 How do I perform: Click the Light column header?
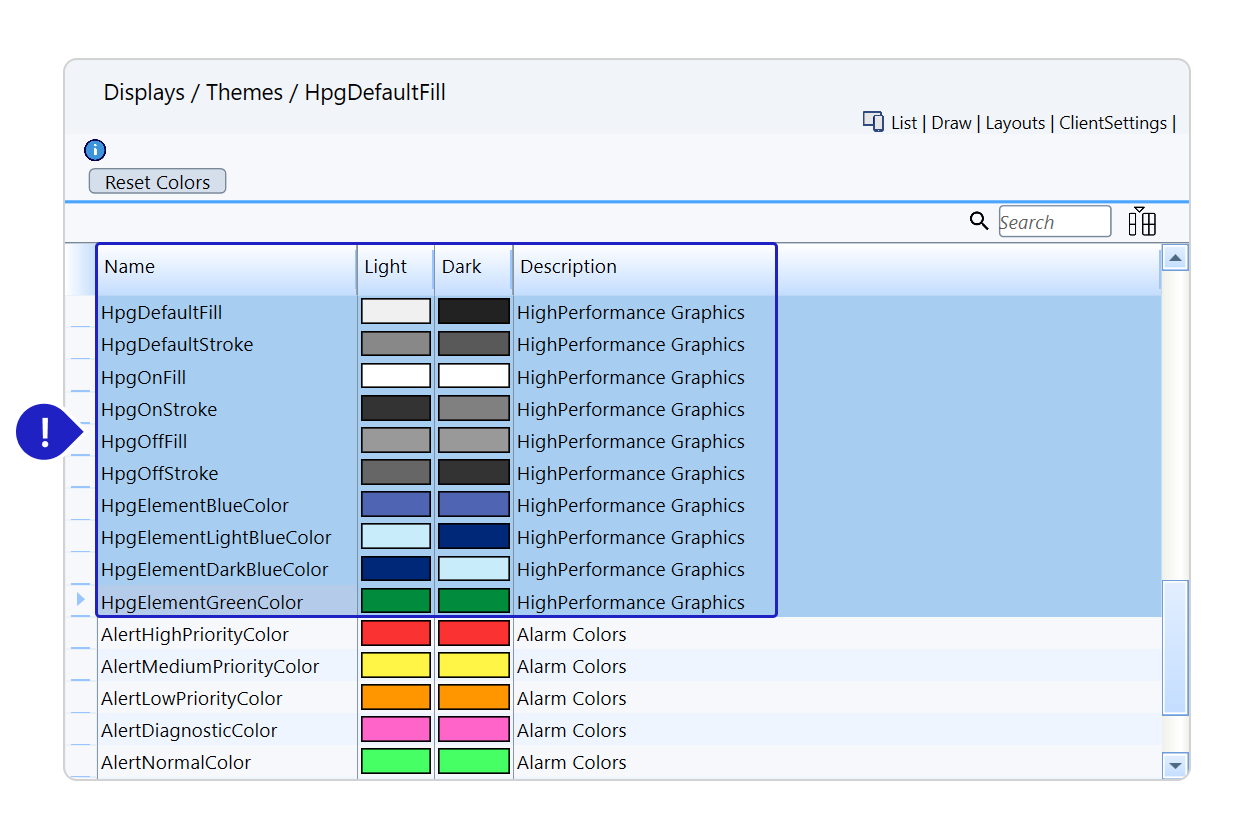386,267
